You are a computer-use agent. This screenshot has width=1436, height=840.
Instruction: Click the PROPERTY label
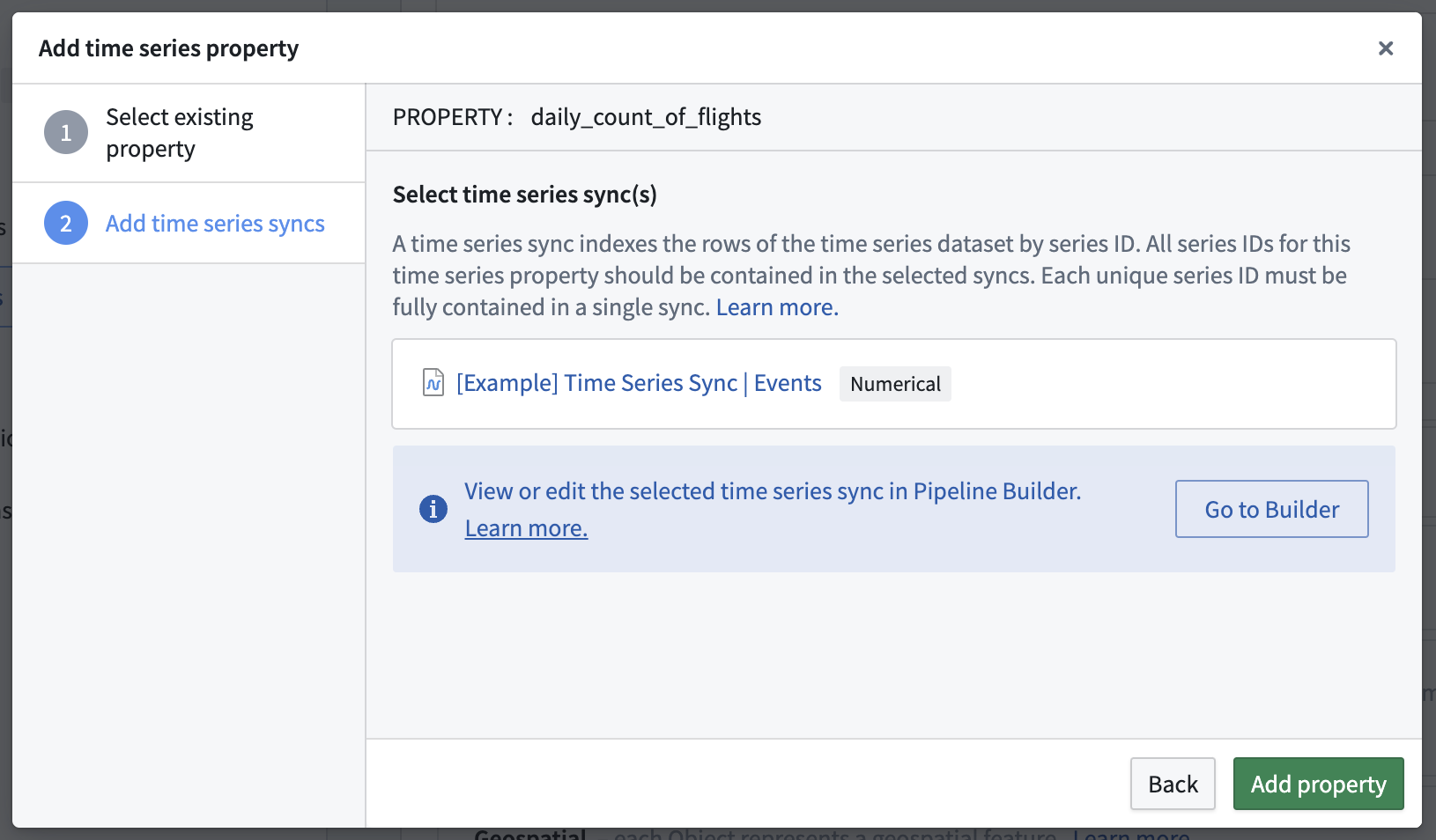click(x=453, y=117)
